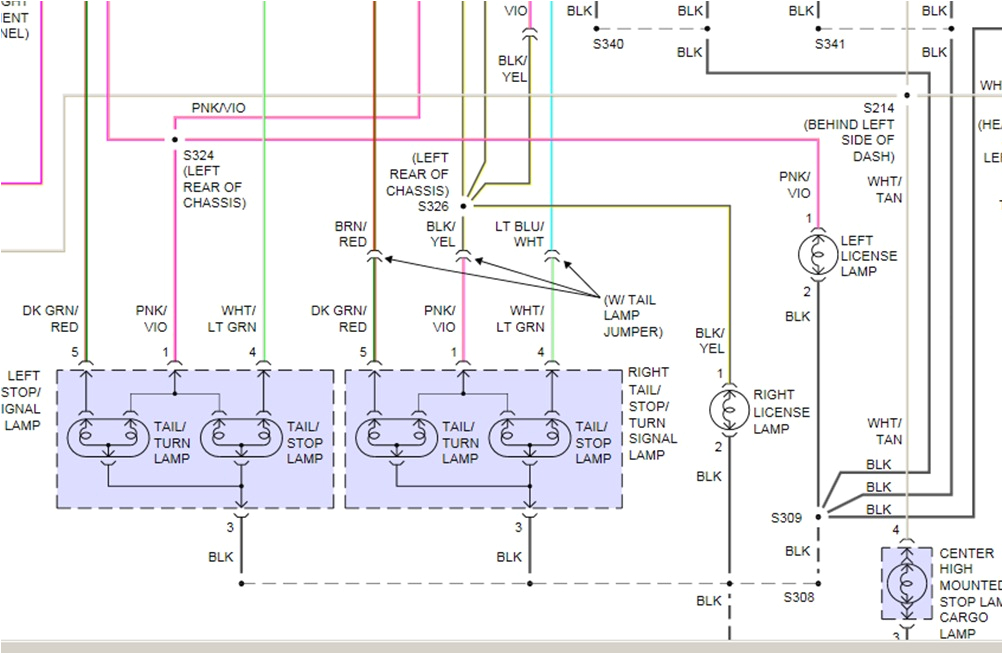Click the Right License Lamp bulb symbol
1003x654 pixels.
(729, 411)
